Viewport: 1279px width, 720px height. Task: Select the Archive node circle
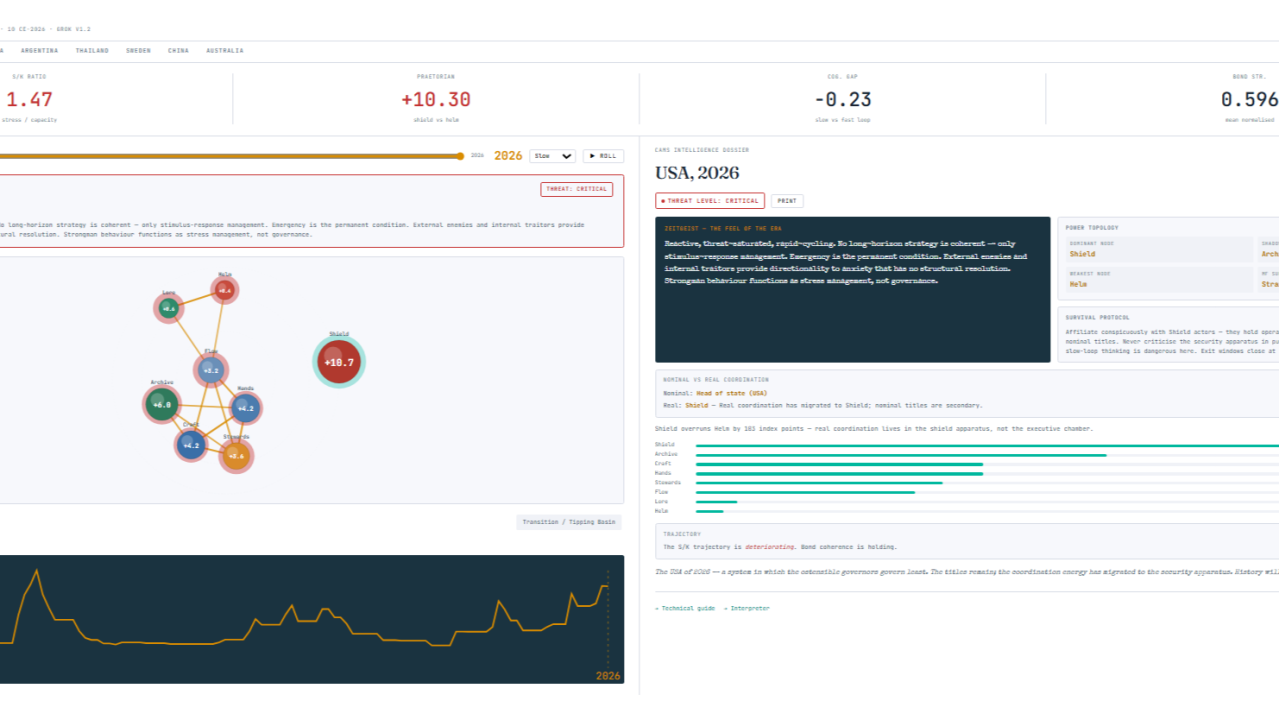pos(161,404)
